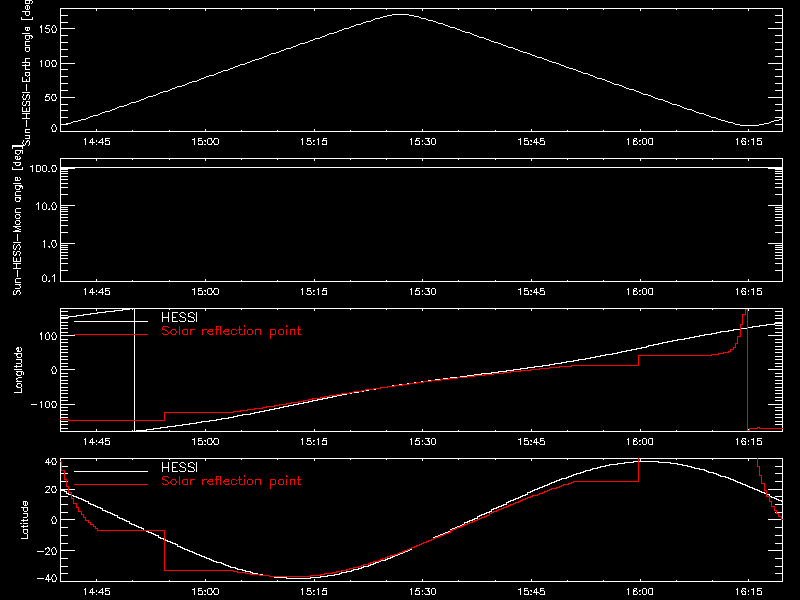The image size is (800, 600).
Task: Click '15:30' time label under Moon angle plot
Action: click(422, 291)
